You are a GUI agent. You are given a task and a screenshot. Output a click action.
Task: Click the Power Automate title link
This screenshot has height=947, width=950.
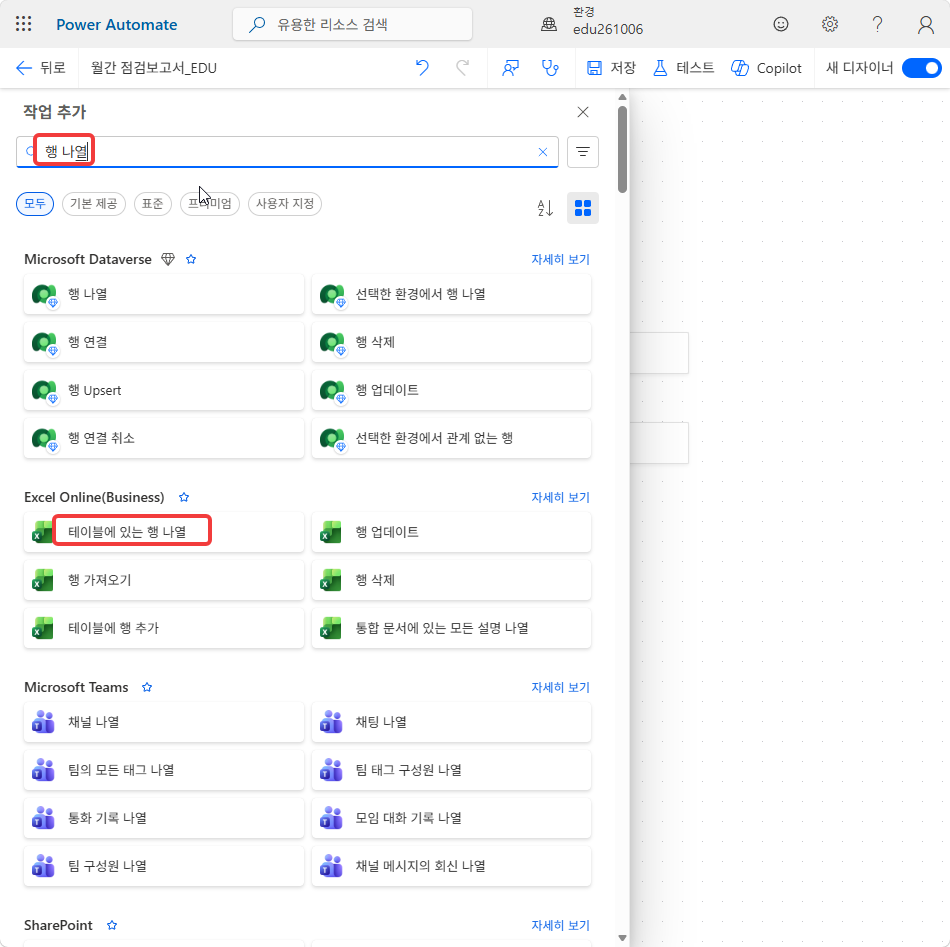(x=117, y=24)
